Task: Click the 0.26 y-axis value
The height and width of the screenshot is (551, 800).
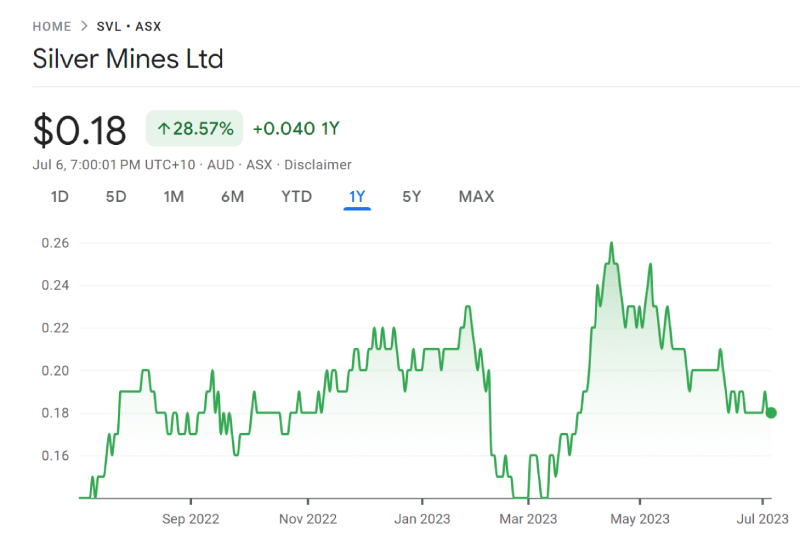Action: (x=55, y=243)
